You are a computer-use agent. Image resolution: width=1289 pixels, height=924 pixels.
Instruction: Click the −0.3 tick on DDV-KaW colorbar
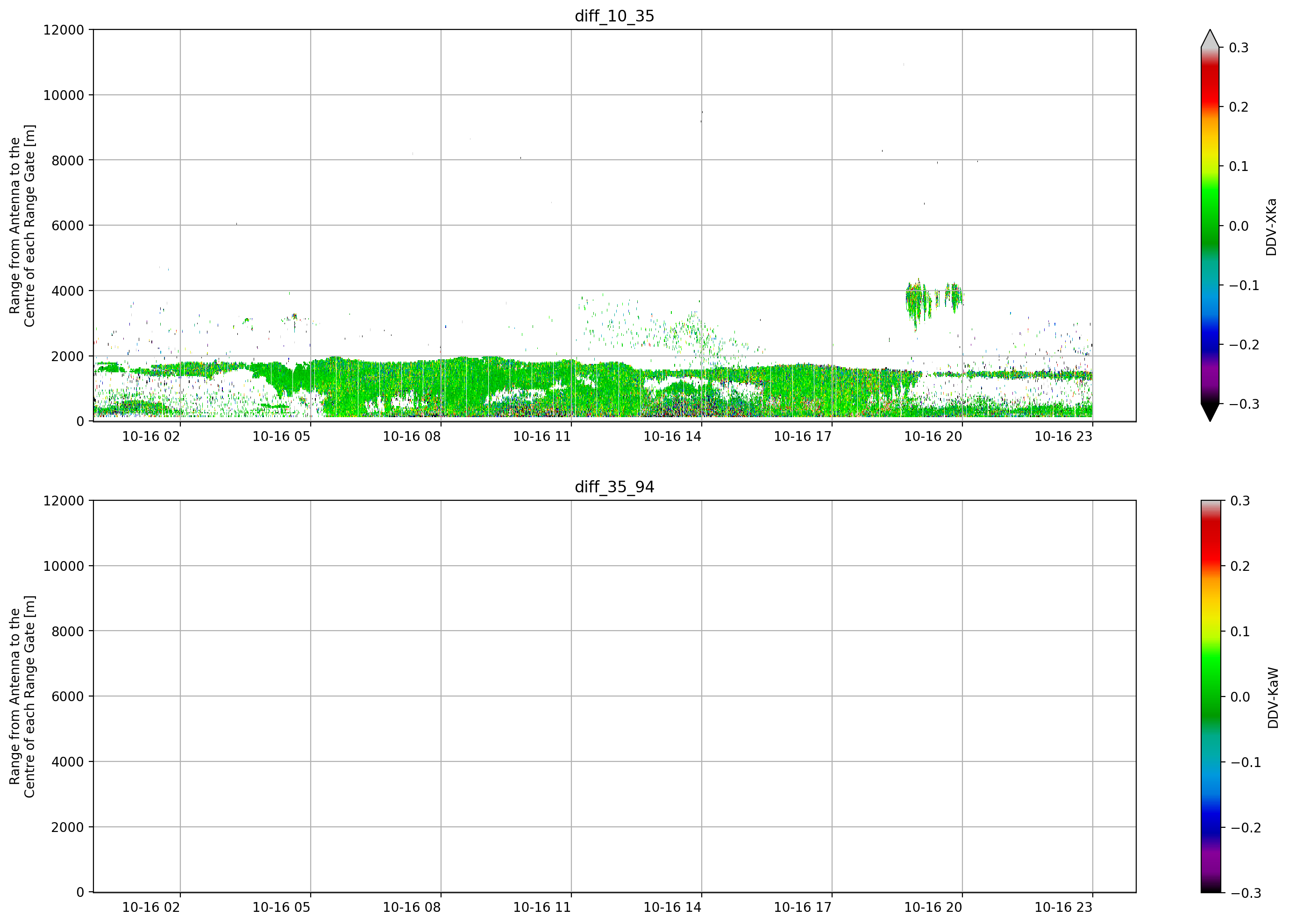click(1246, 893)
